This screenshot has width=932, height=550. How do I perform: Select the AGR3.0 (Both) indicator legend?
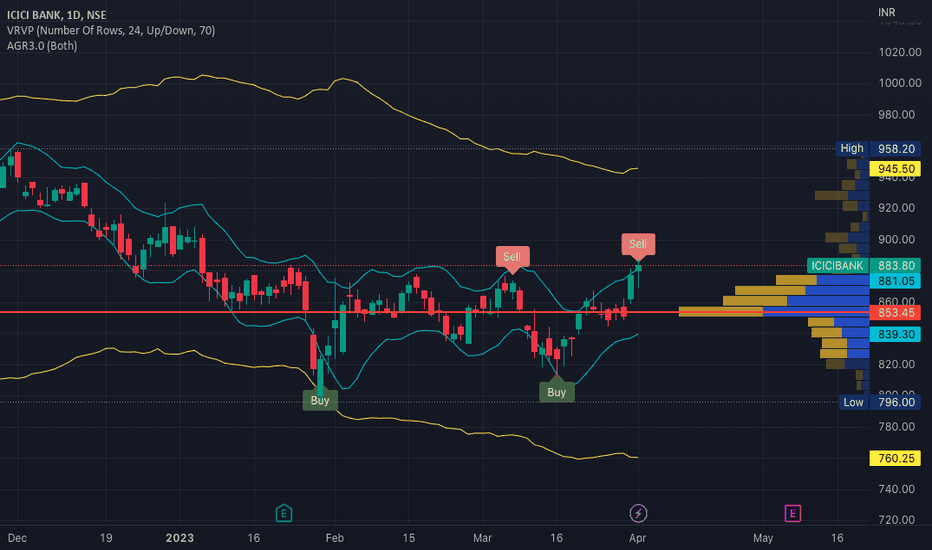click(42, 46)
